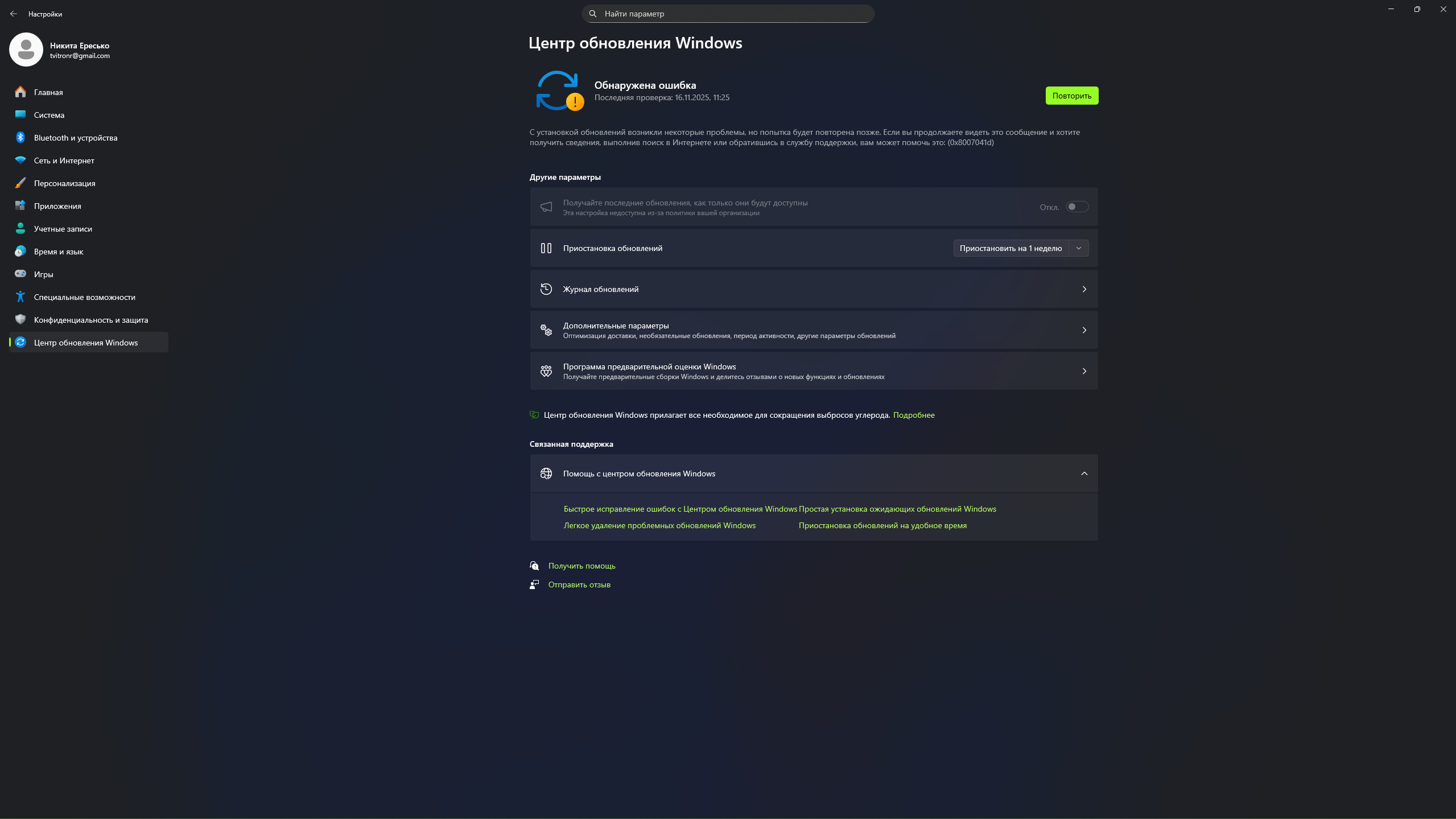Open Bluetooth и устройства section
The width and height of the screenshot is (1456, 819).
click(x=89, y=137)
